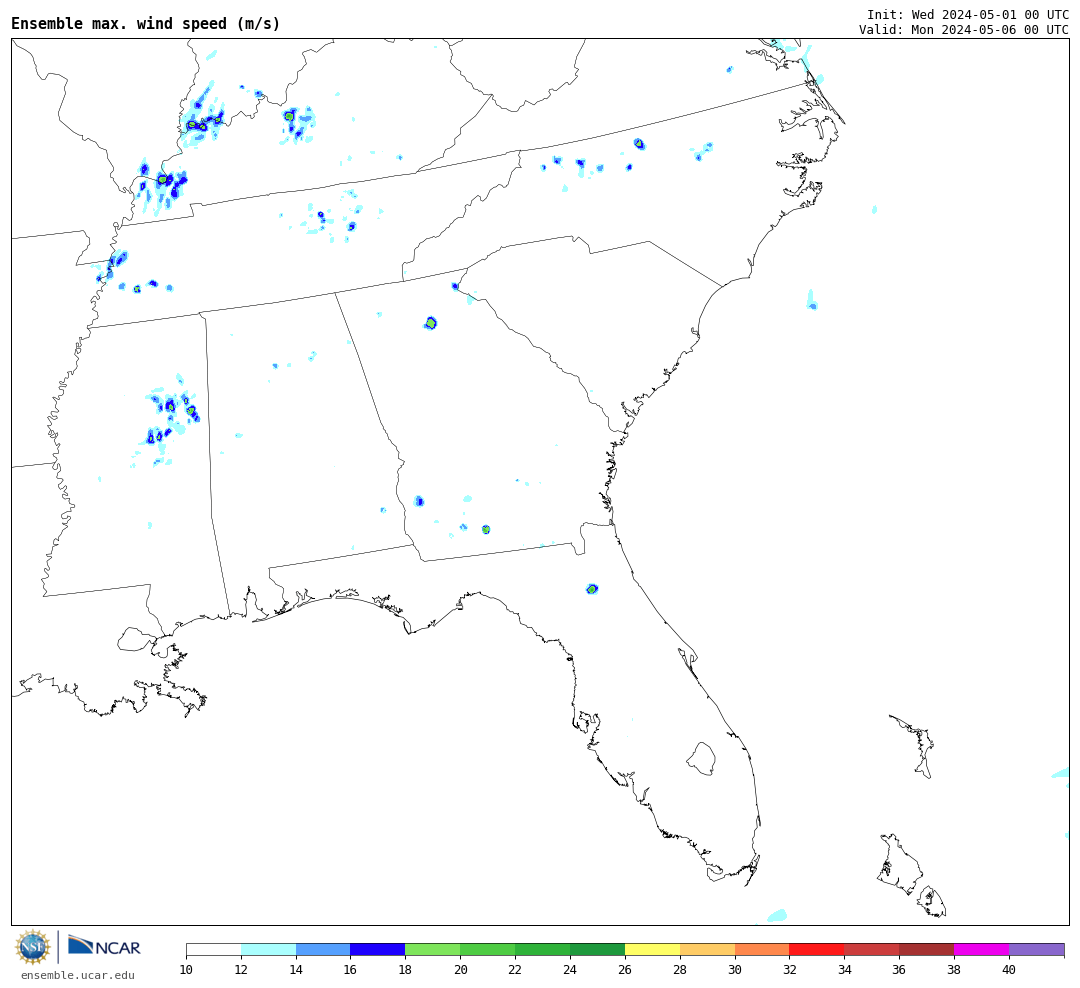The width and height of the screenshot is (1080, 988).
Task: Click the dark red 36–38 colorbar segment
Action: 926,949
